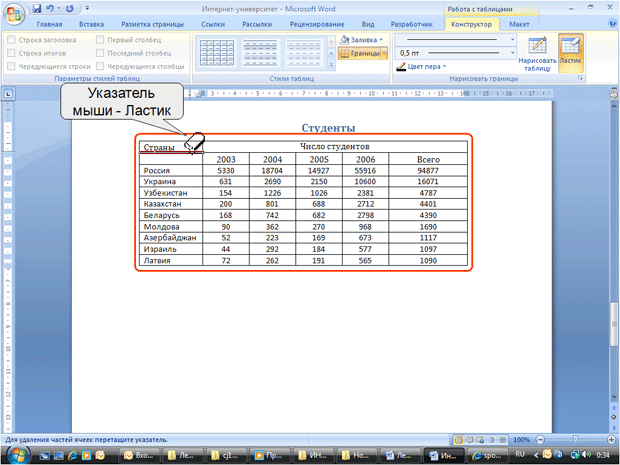Open the Вставка ribbon tab
Image resolution: width=620 pixels, height=465 pixels.
91,24
